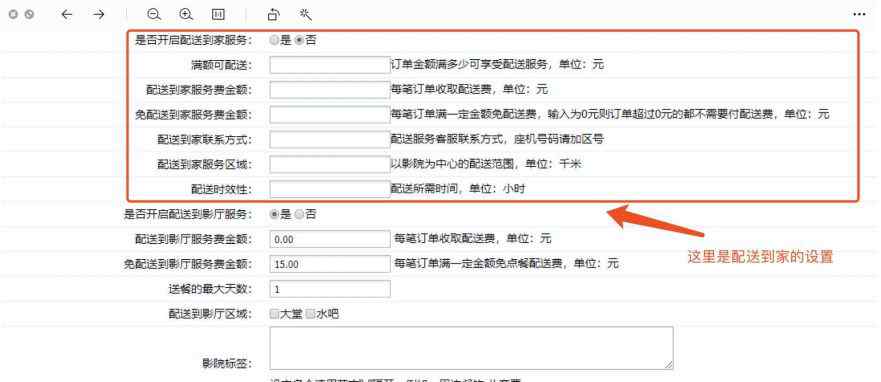The width and height of the screenshot is (881, 382).
Task: Go forward with the right arrow icon
Action: coord(99,15)
